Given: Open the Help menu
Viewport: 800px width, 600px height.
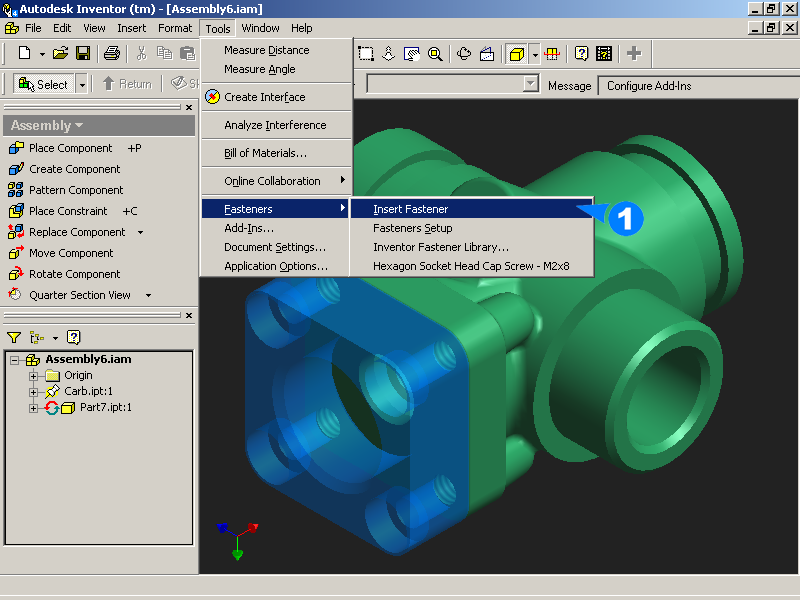Looking at the screenshot, I should tap(302, 28).
